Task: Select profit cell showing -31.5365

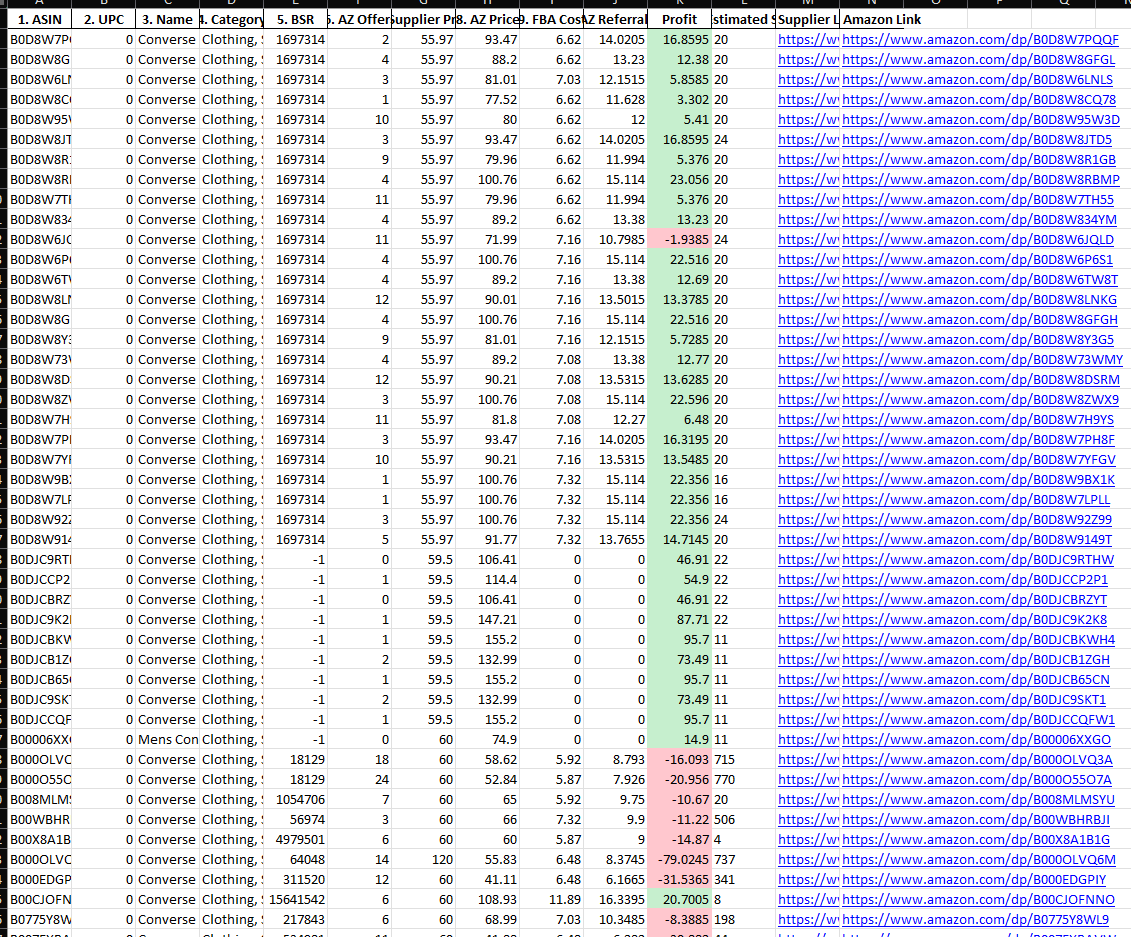Action: click(x=679, y=879)
